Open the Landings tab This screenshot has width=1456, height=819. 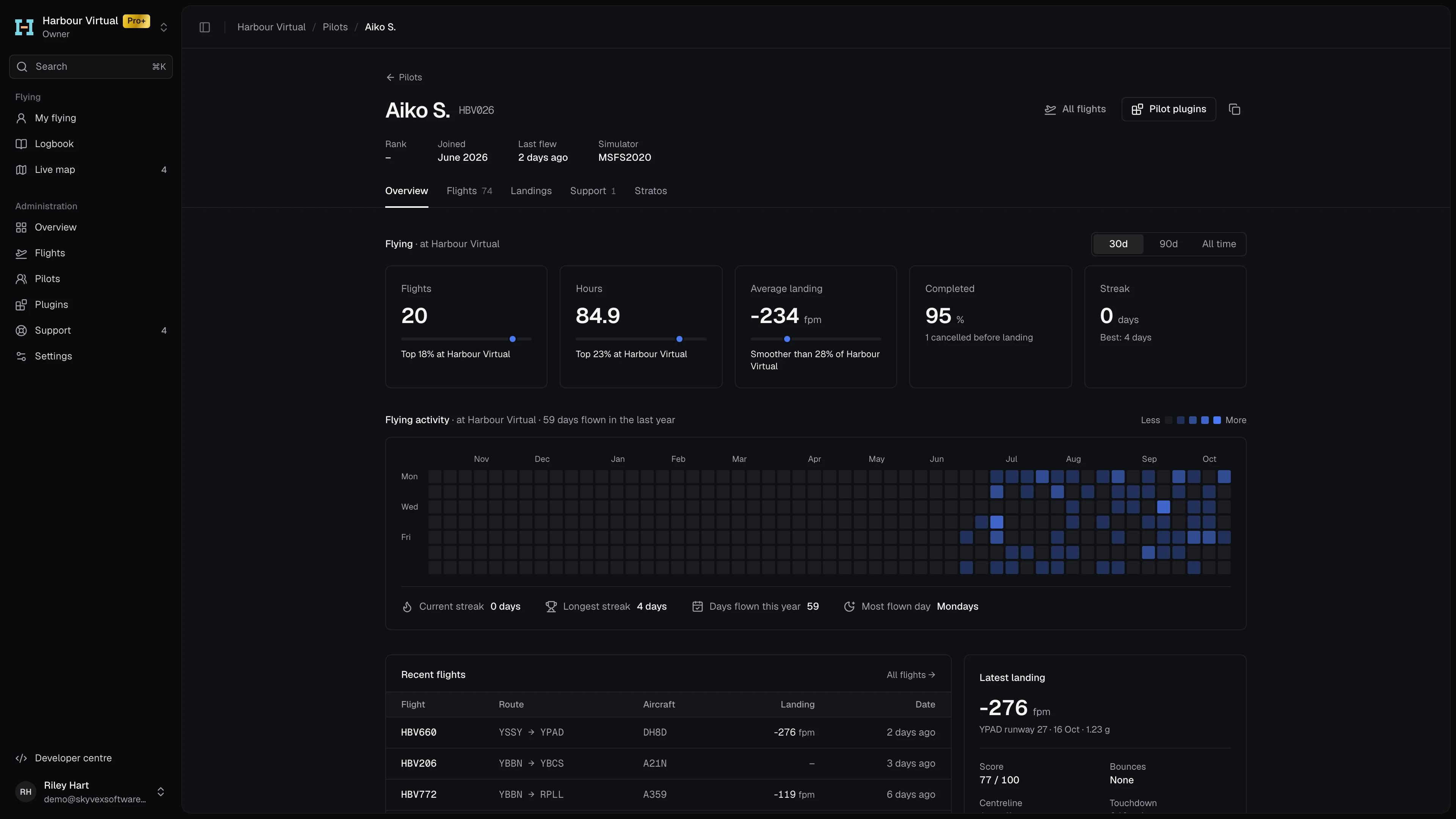(x=531, y=191)
